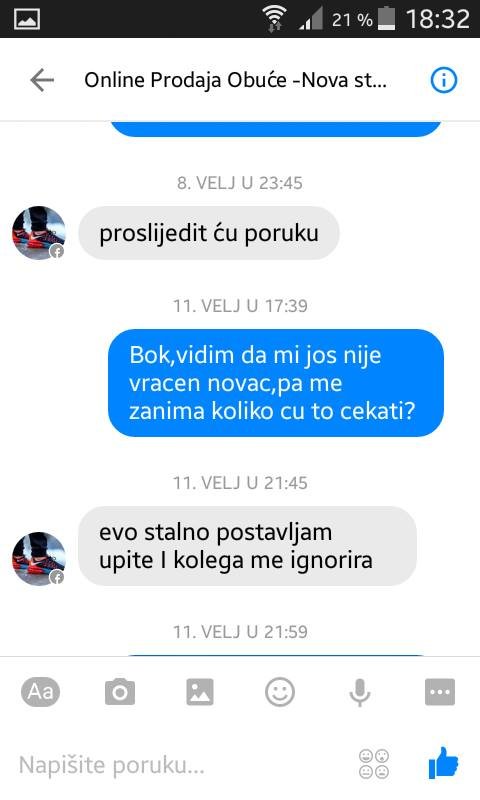The image size is (480, 800).
Task: Open the camera icon
Action: coord(120,692)
